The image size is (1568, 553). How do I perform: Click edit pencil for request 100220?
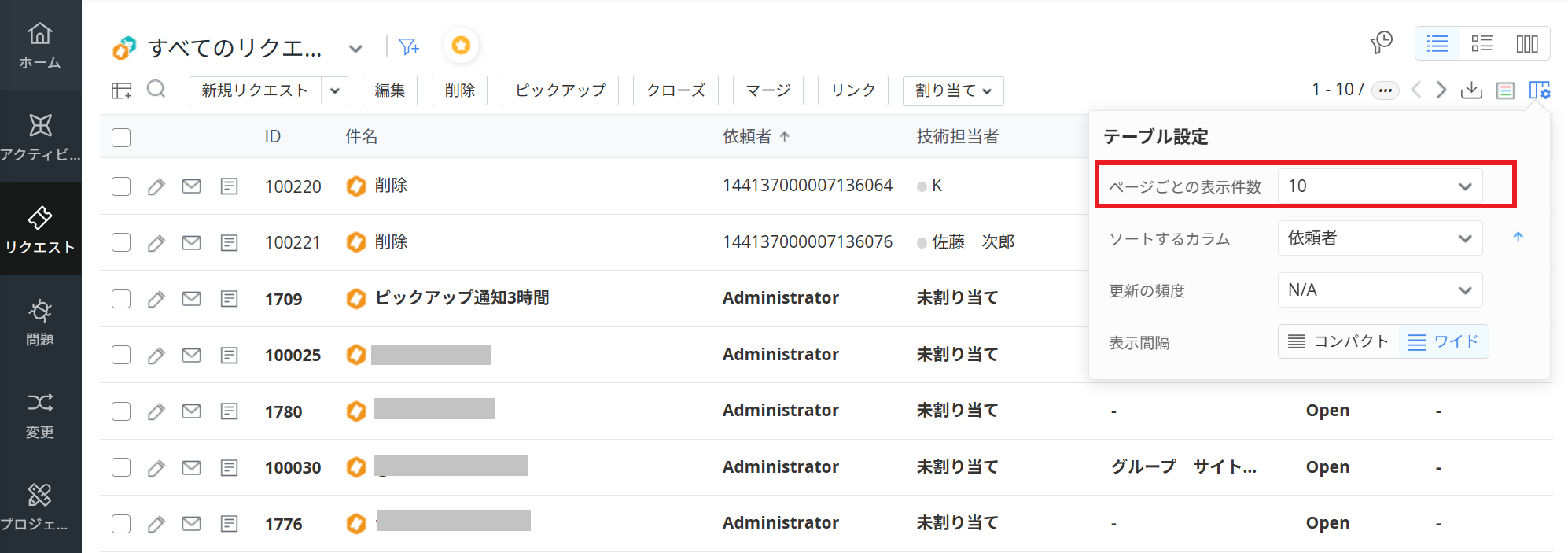tap(156, 186)
